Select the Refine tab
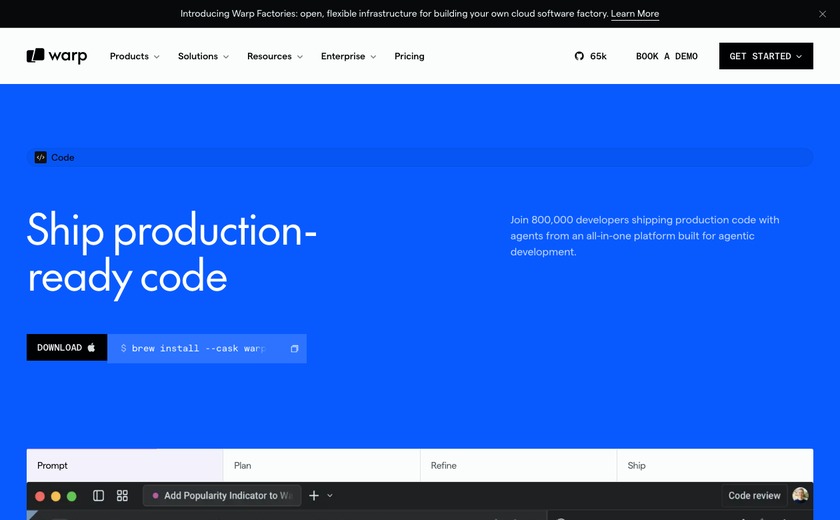The width and height of the screenshot is (840, 520). [x=519, y=465]
